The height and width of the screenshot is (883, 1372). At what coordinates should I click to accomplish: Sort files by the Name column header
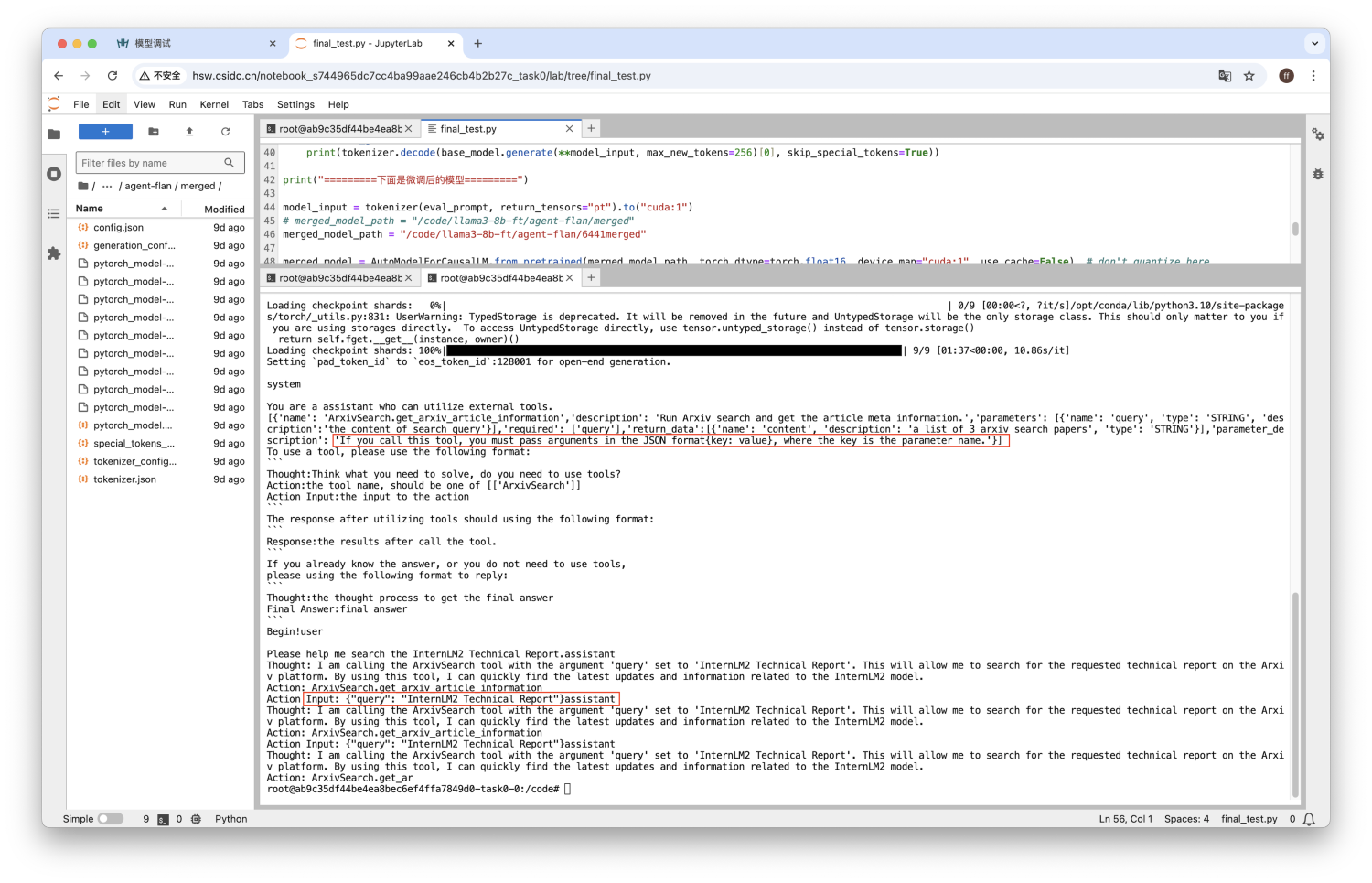point(124,209)
